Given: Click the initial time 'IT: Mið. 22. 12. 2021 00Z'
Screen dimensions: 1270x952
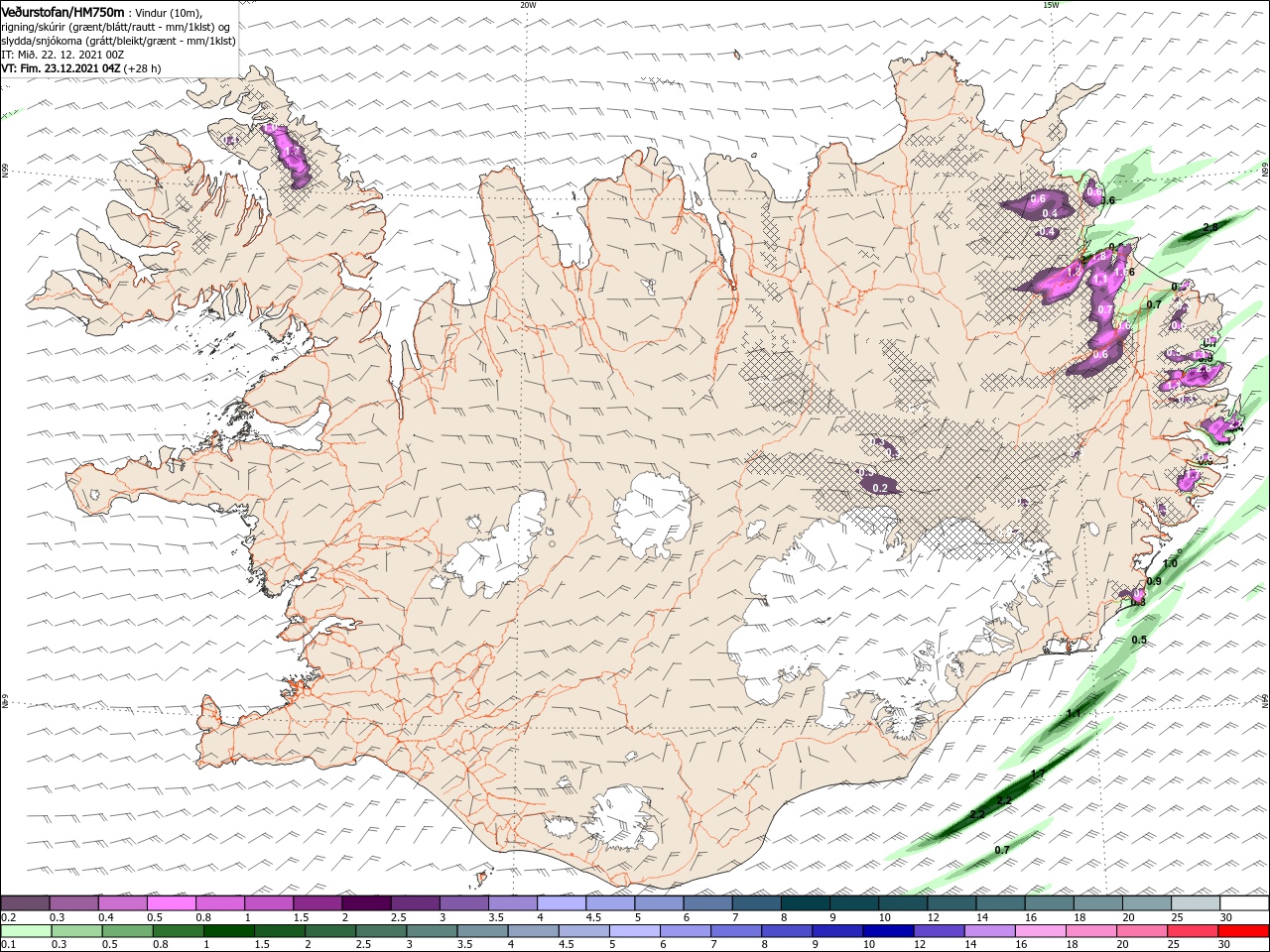Looking at the screenshot, I should 63,55.
